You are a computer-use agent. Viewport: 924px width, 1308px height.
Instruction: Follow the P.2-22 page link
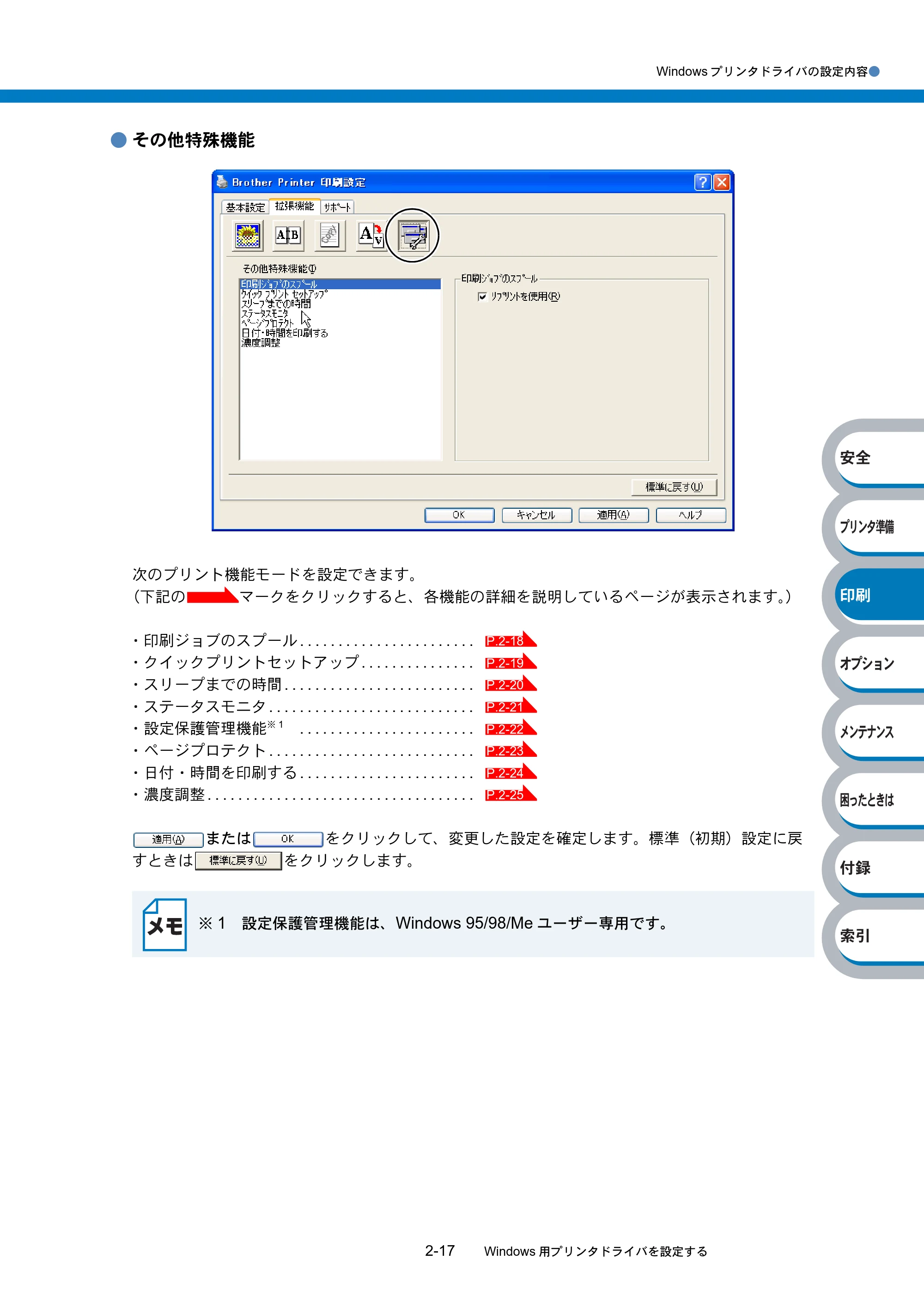tap(511, 728)
